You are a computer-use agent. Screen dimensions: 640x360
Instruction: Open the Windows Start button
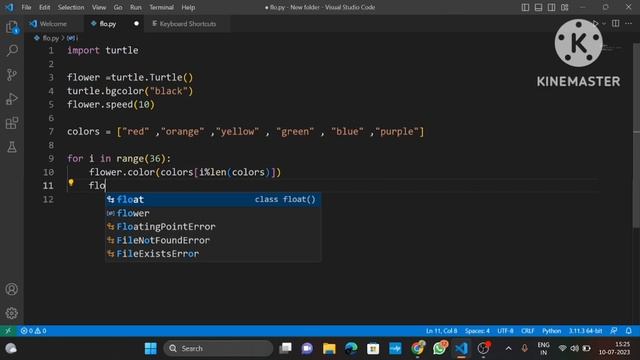pos(151,349)
